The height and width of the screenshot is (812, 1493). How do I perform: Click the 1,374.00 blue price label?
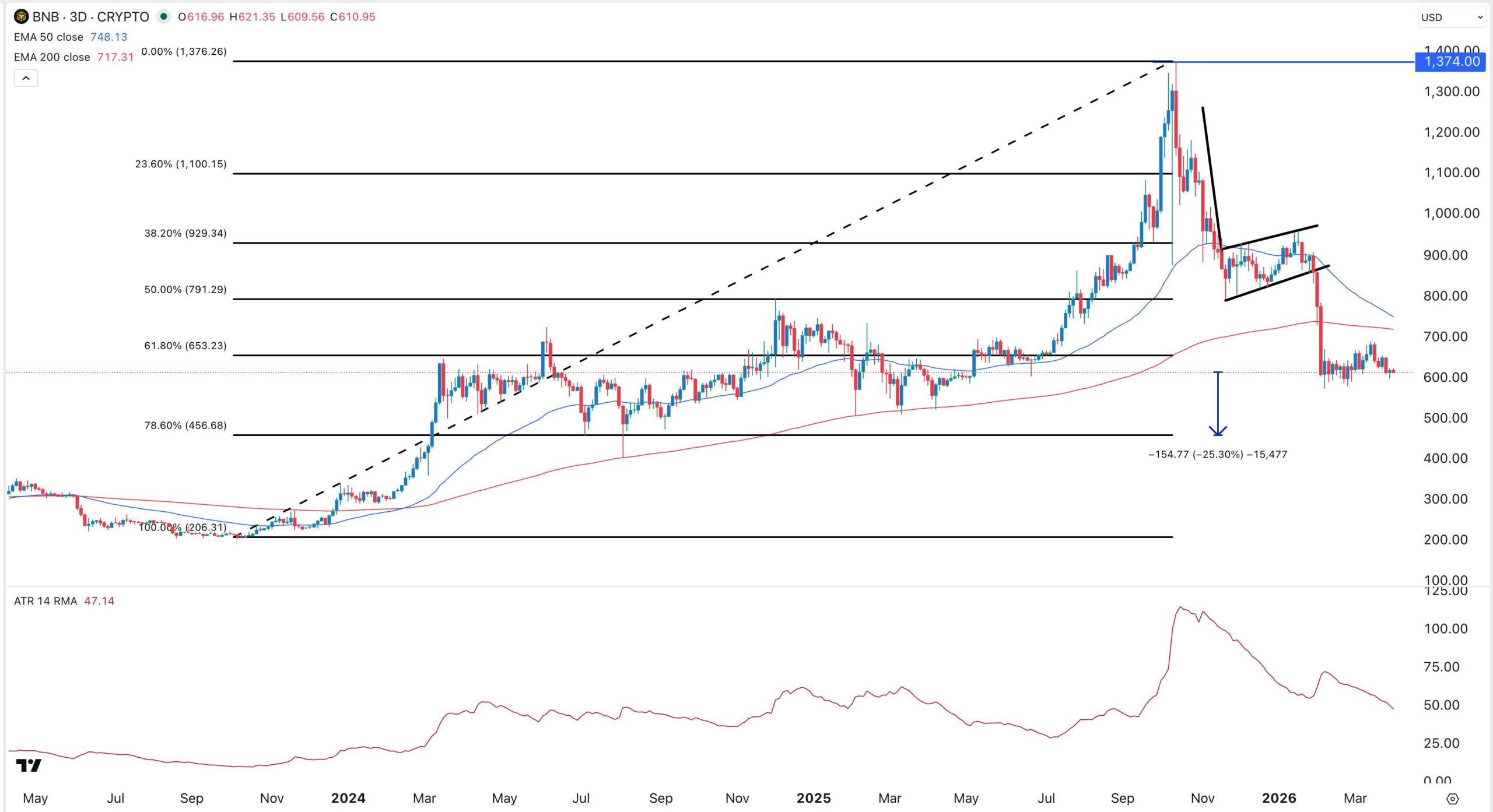tap(1451, 61)
